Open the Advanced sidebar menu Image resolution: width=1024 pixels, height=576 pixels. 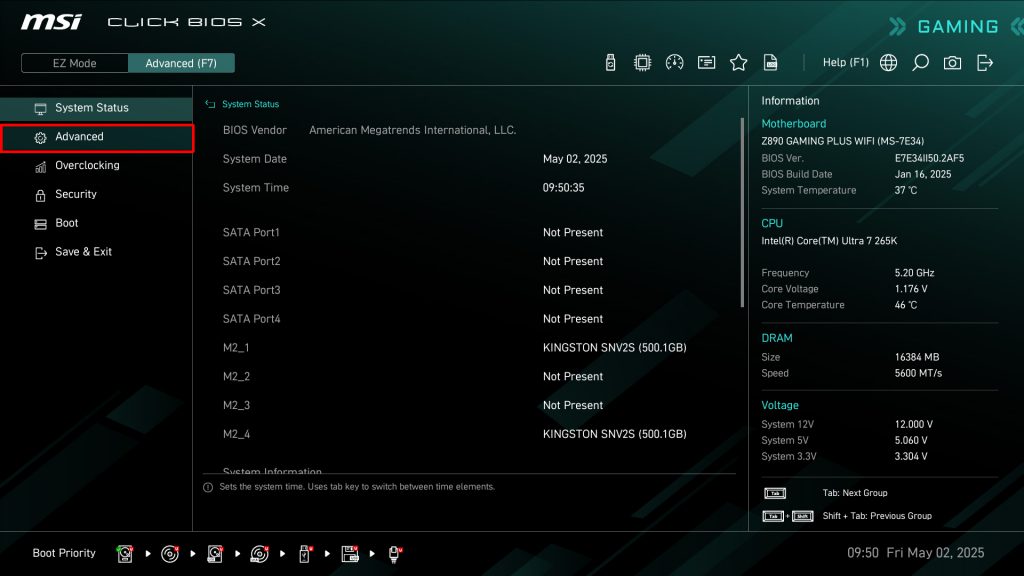(97, 137)
